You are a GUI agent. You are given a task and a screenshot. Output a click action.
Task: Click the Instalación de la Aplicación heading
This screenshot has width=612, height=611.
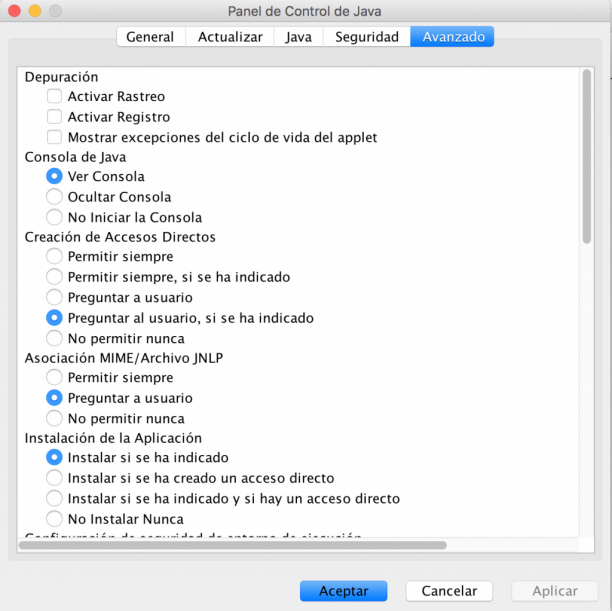point(113,438)
